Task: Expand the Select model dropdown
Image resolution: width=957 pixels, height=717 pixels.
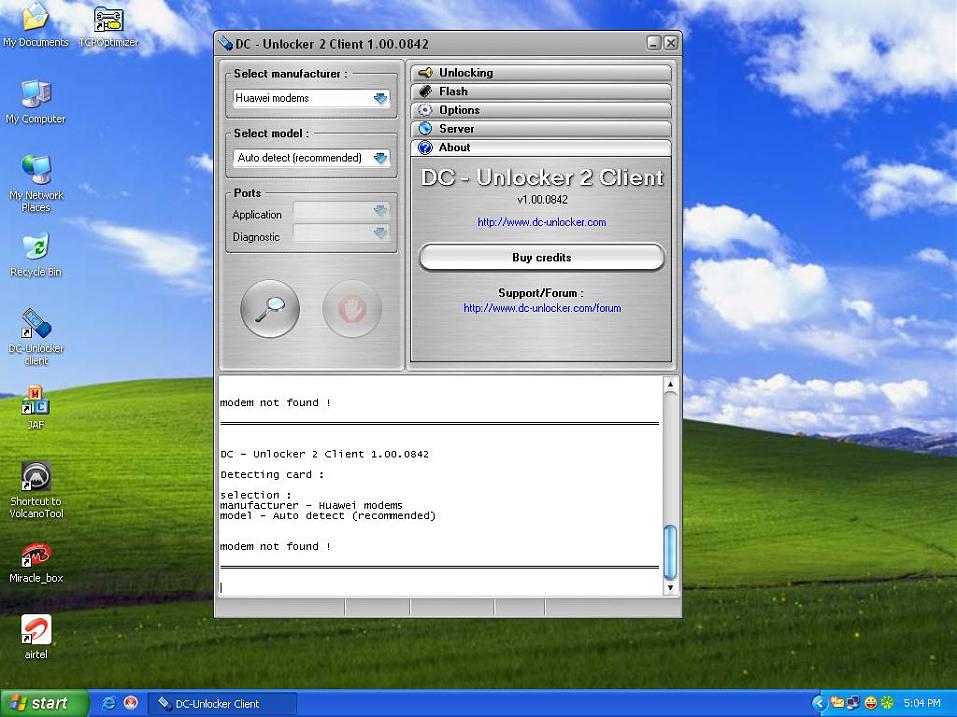Action: [x=380, y=158]
